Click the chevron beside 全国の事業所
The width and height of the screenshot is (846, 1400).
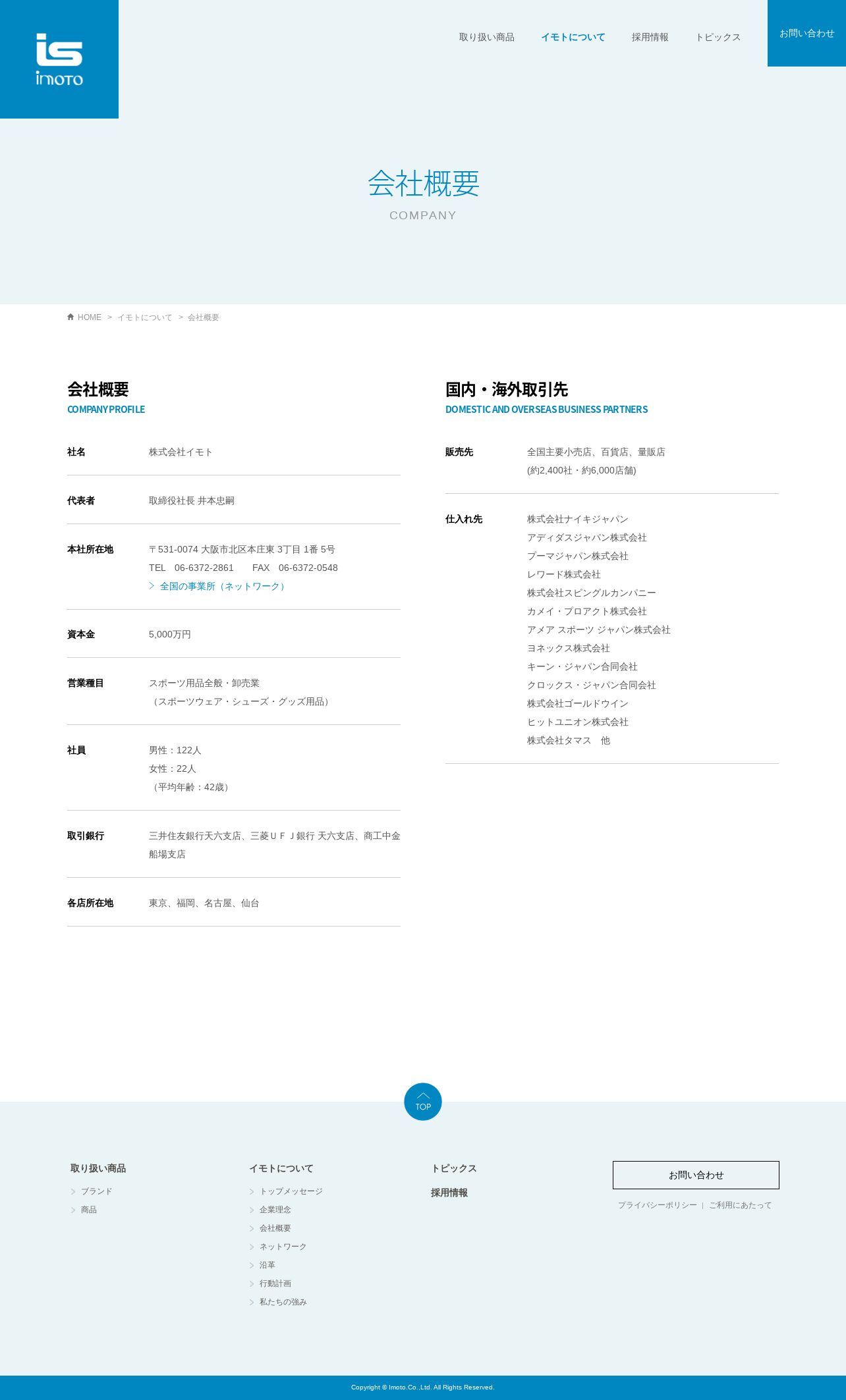point(152,585)
